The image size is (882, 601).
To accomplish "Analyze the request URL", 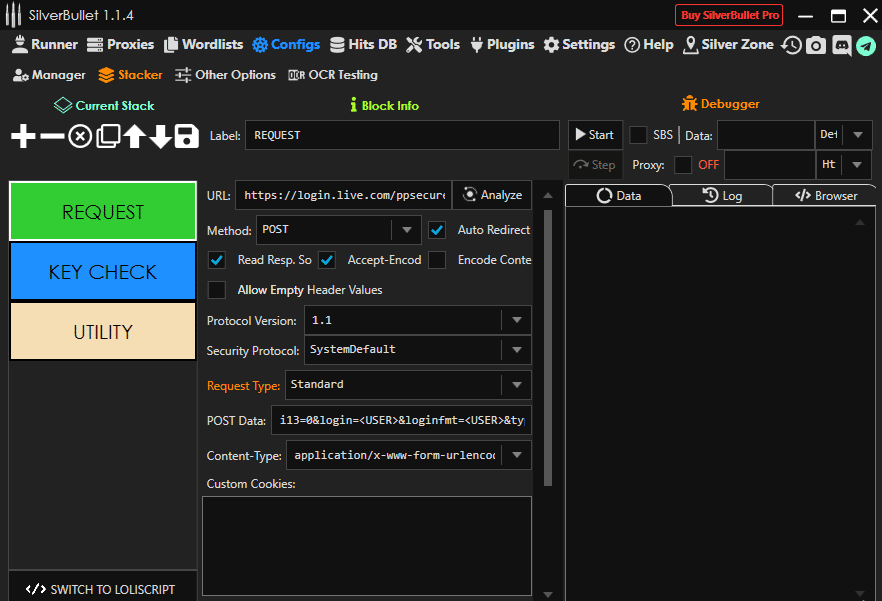I will pos(492,195).
